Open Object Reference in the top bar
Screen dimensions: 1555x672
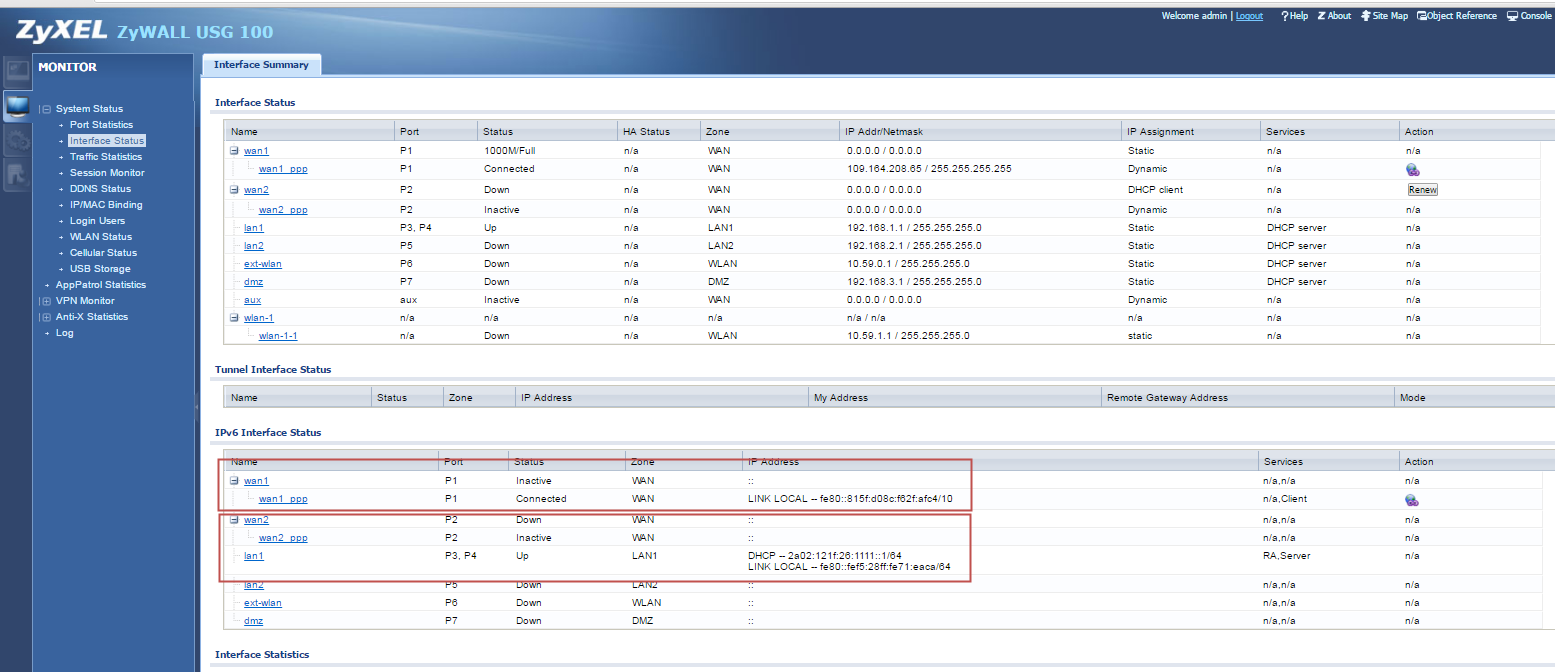tap(1457, 16)
